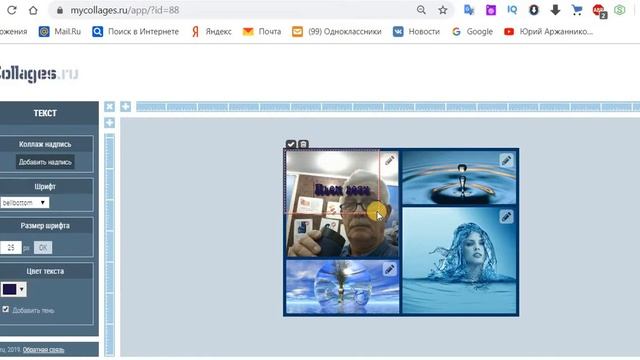
Task: Edit the man photo with pencil icon
Action: coord(389,160)
